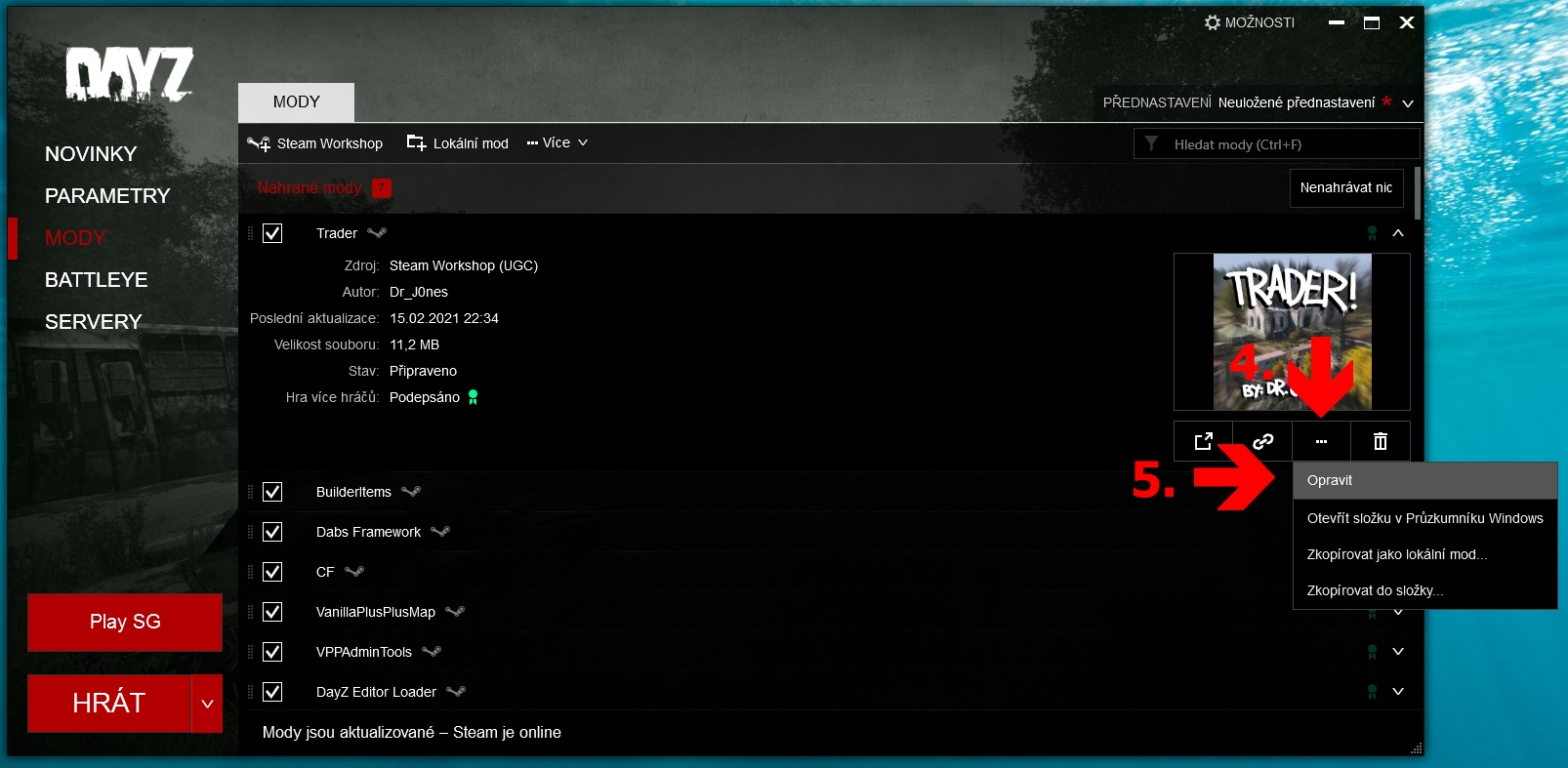Click the Nenahrávat nic button

coord(1345,187)
